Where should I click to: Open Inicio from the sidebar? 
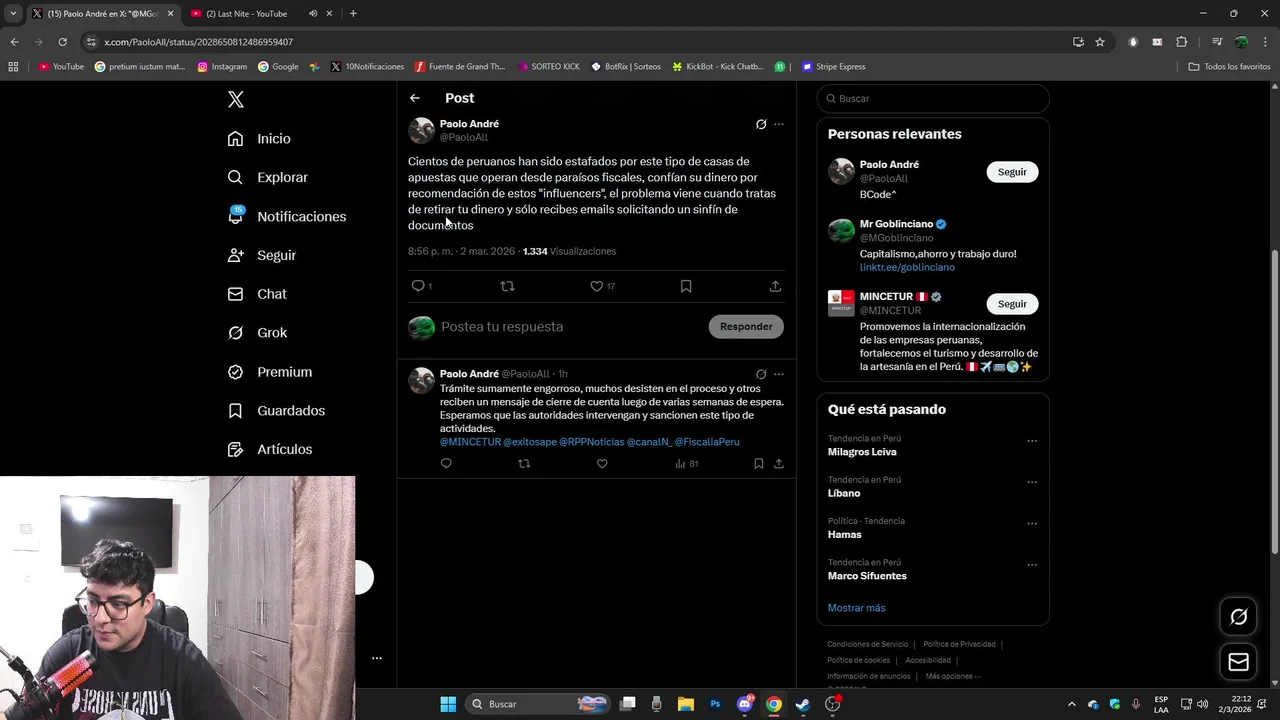click(x=259, y=139)
